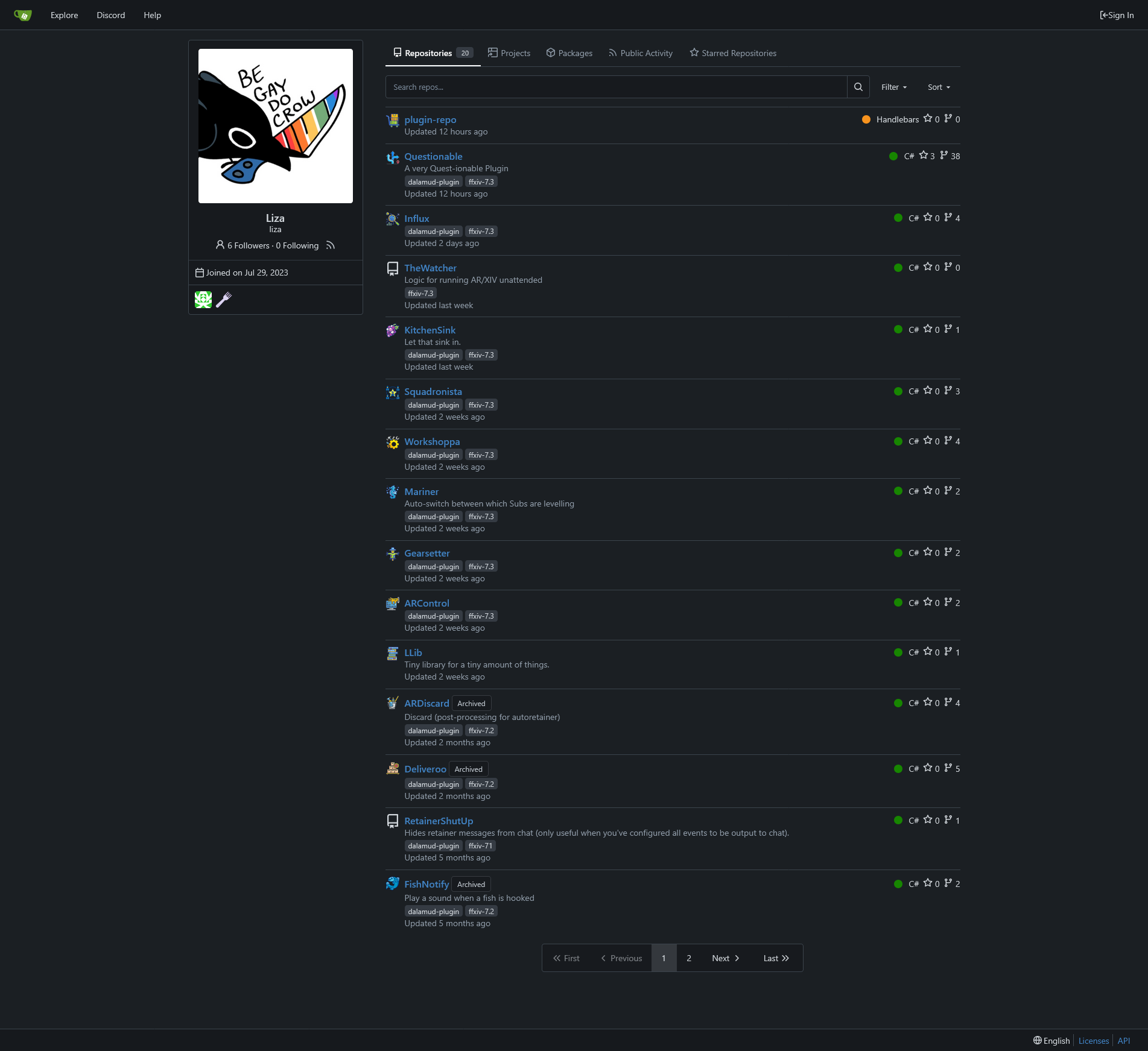This screenshot has height=1051, width=1148.
Task: Go to page 2
Action: tap(689, 958)
